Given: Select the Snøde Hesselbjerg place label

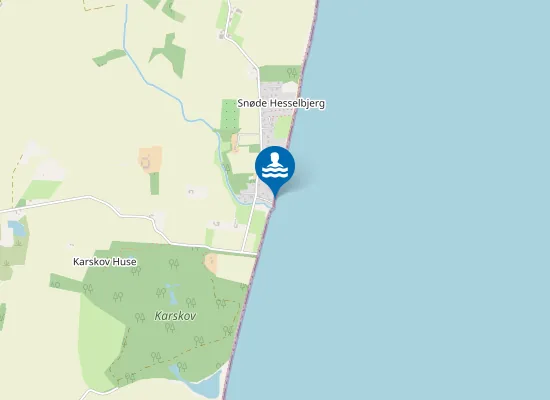Looking at the screenshot, I should [x=281, y=104].
